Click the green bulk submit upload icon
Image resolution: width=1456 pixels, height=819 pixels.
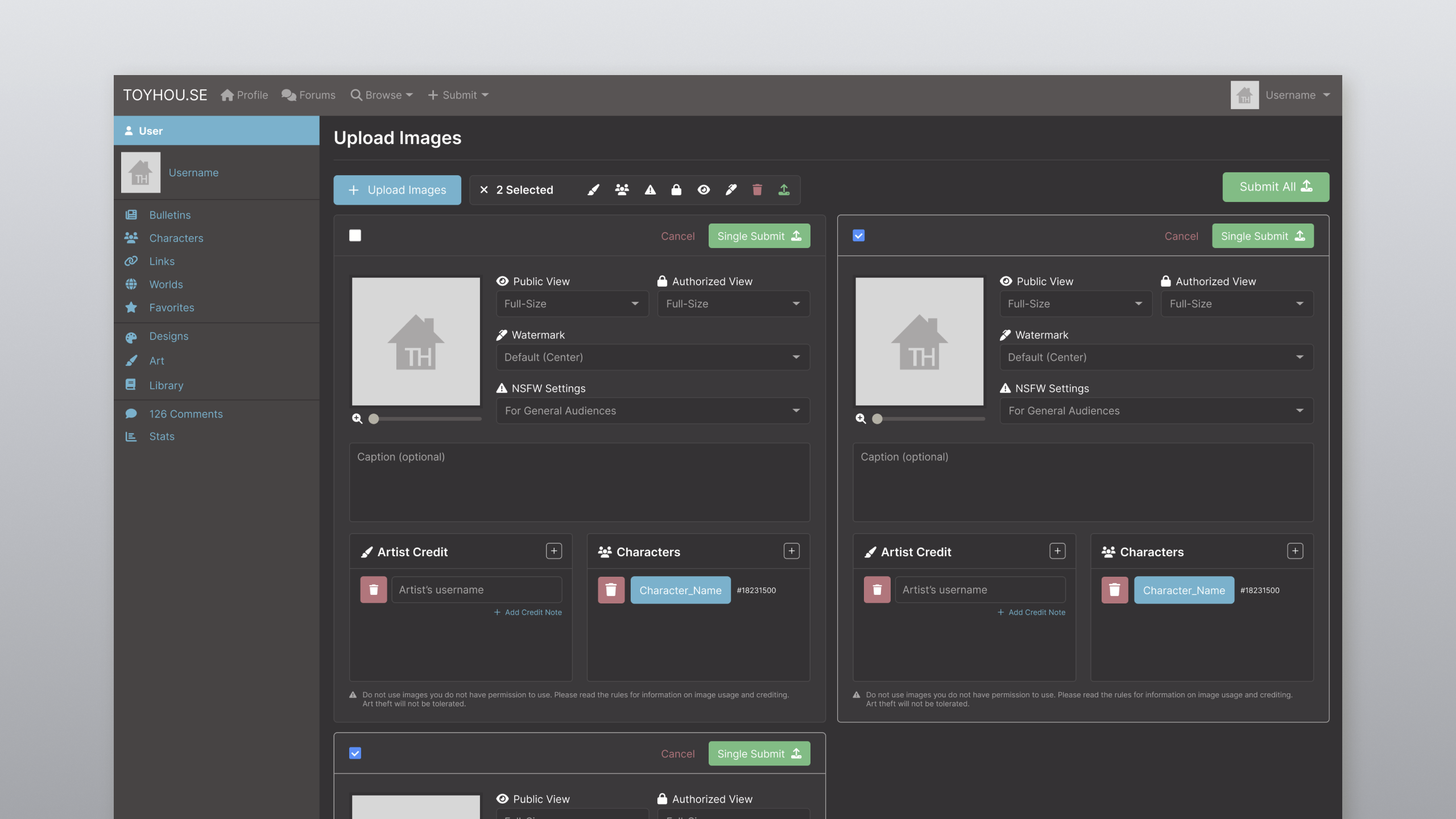pos(784,190)
